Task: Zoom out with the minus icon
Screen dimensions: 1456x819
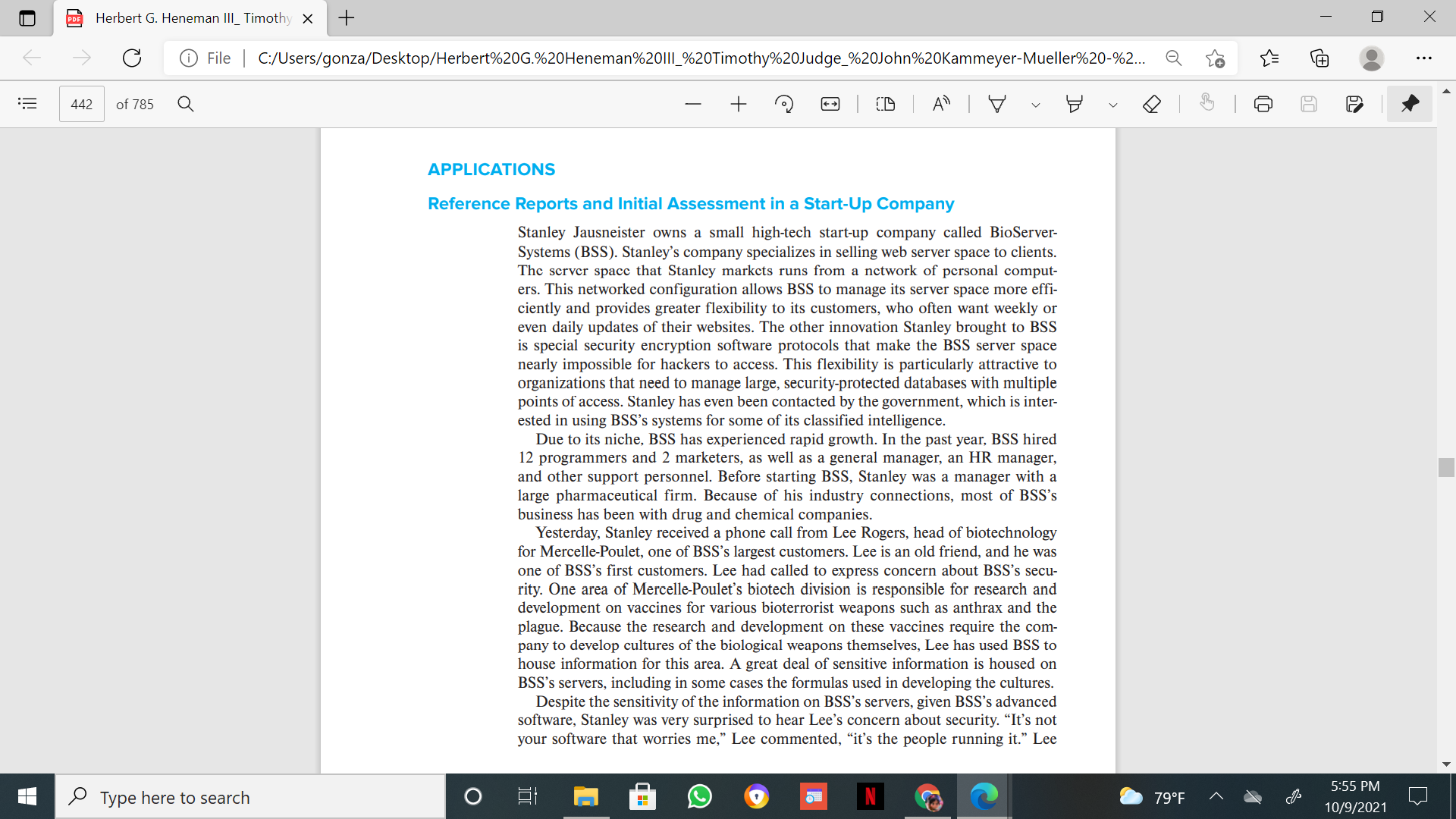Action: pos(692,104)
